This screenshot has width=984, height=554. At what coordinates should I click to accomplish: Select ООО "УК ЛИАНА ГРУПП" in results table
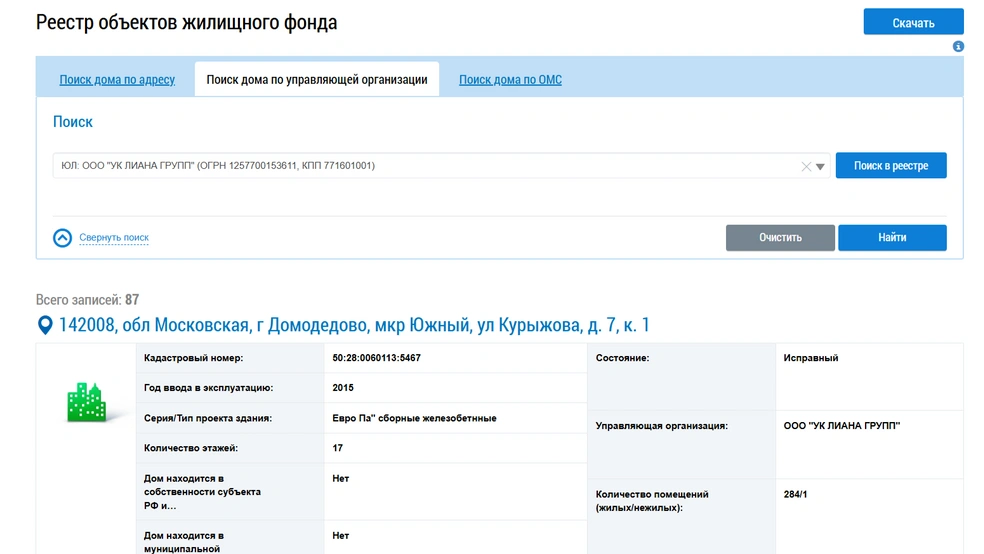tap(842, 425)
